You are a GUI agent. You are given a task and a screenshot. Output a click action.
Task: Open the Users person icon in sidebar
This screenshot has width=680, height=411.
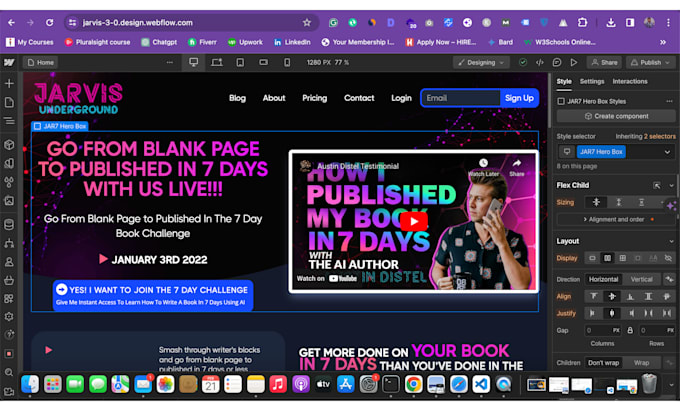tap(9, 262)
